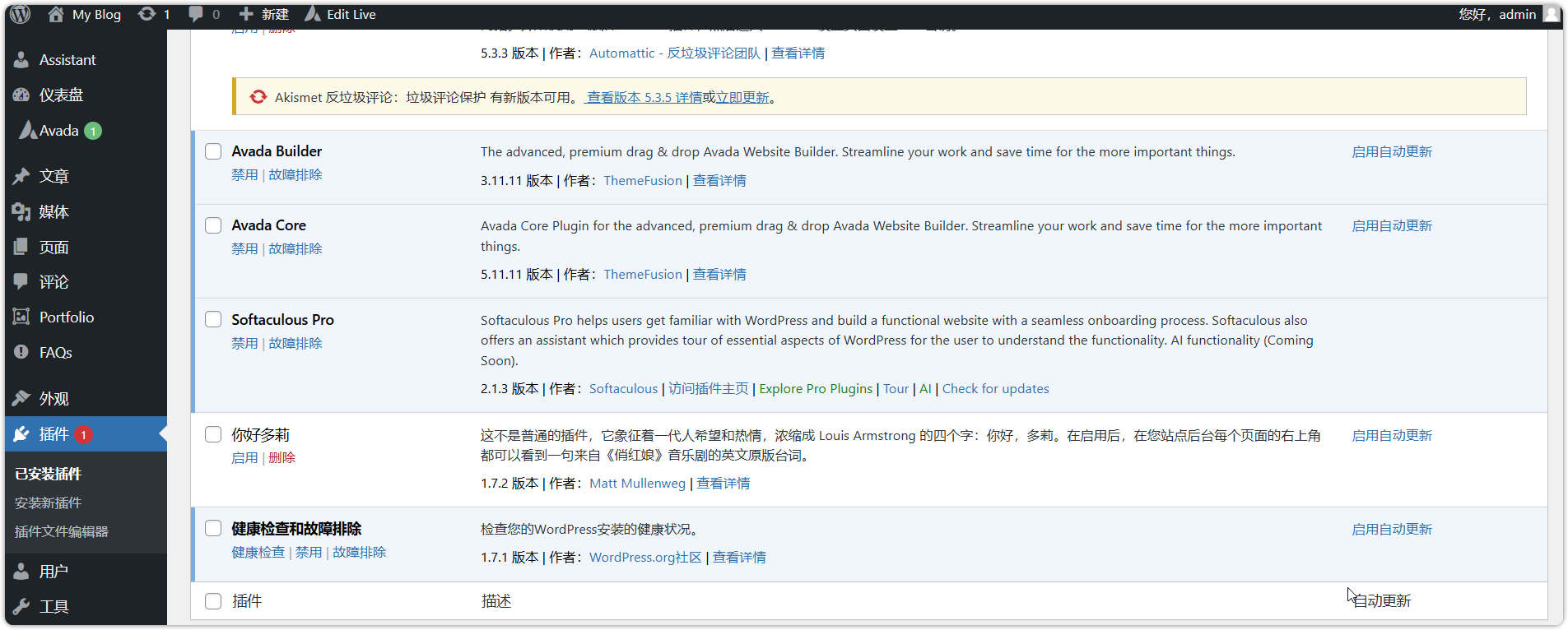Click the 文章 pushpin icon
The width and height of the screenshot is (1568, 630).
pos(21,176)
